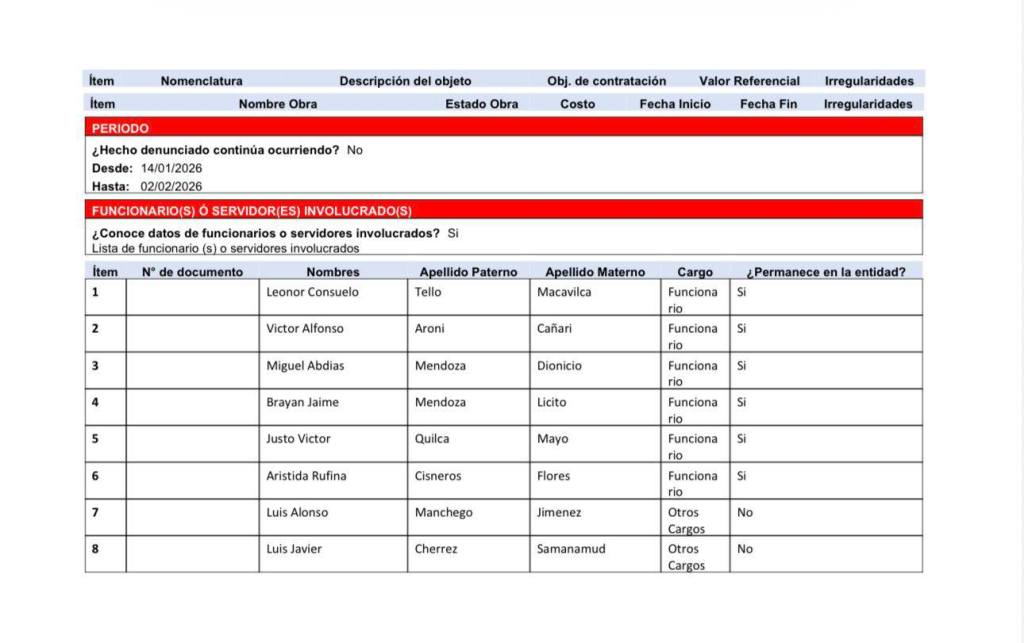Click the name cell Leonor Consuelo

tap(312, 292)
